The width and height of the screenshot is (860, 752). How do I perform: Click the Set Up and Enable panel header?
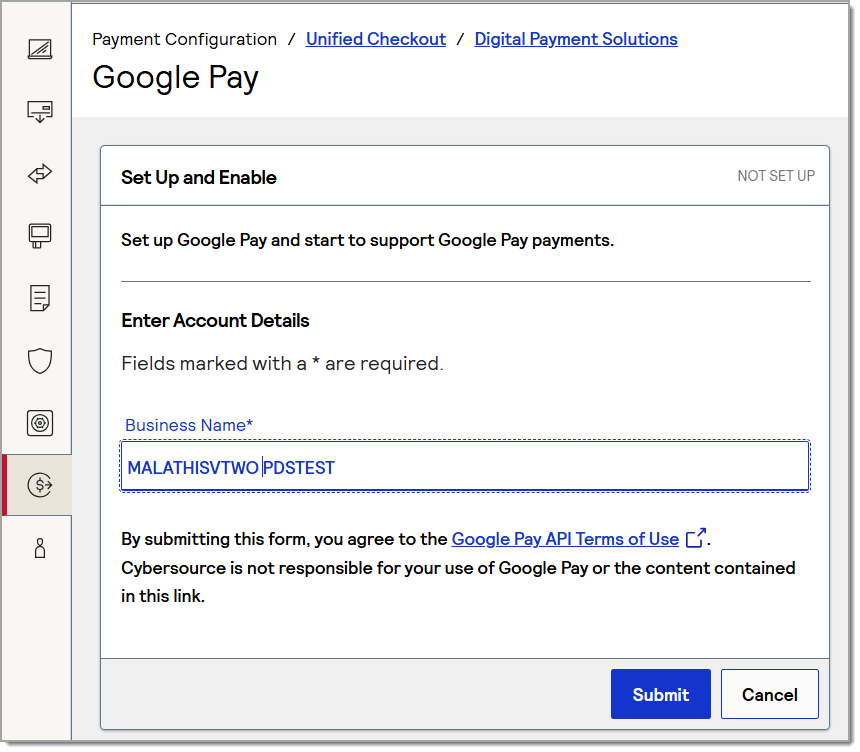[199, 177]
